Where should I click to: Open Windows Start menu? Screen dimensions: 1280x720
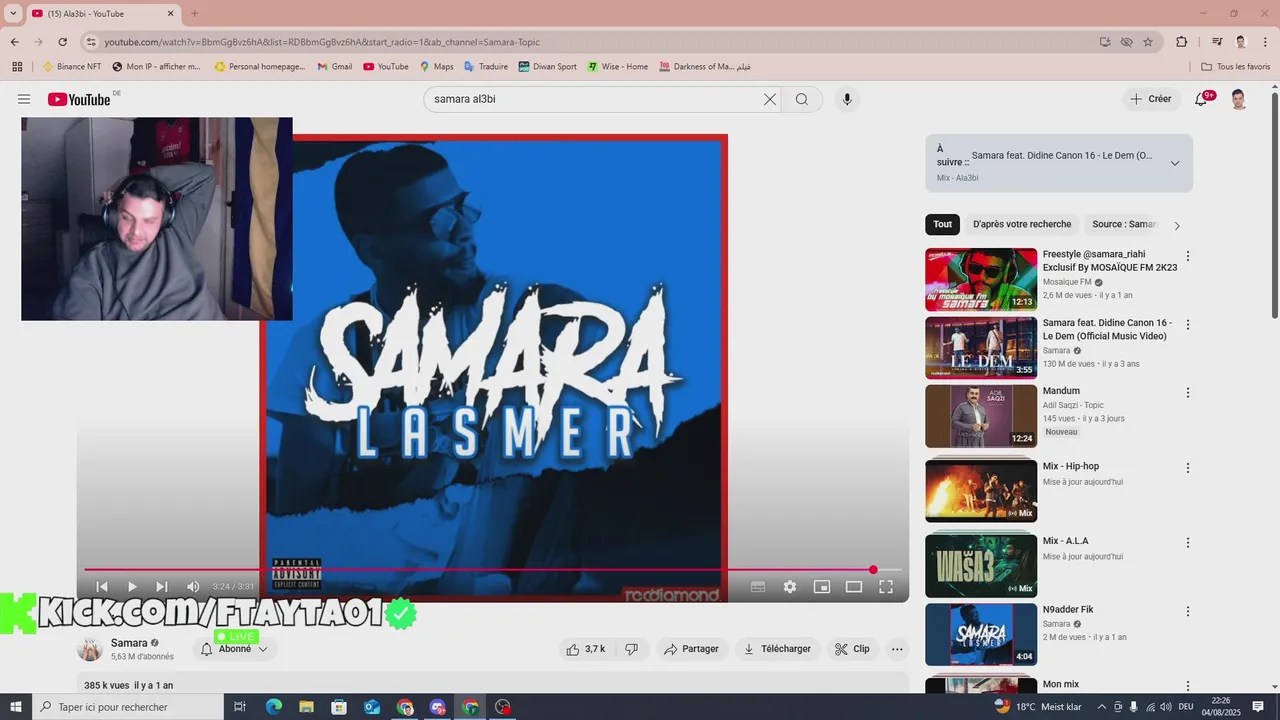point(15,707)
